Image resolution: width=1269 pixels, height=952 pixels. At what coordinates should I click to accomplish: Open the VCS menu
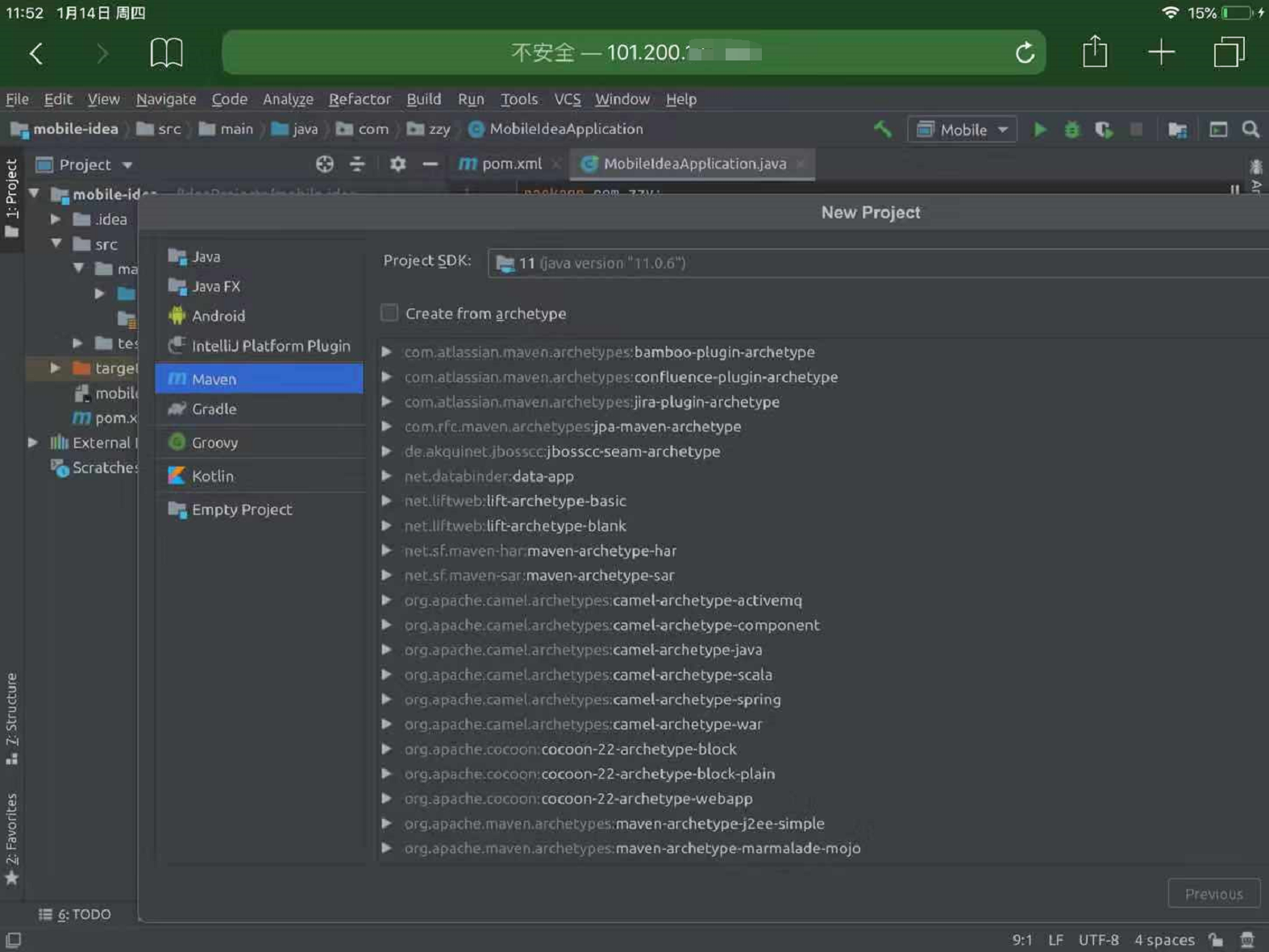click(568, 99)
